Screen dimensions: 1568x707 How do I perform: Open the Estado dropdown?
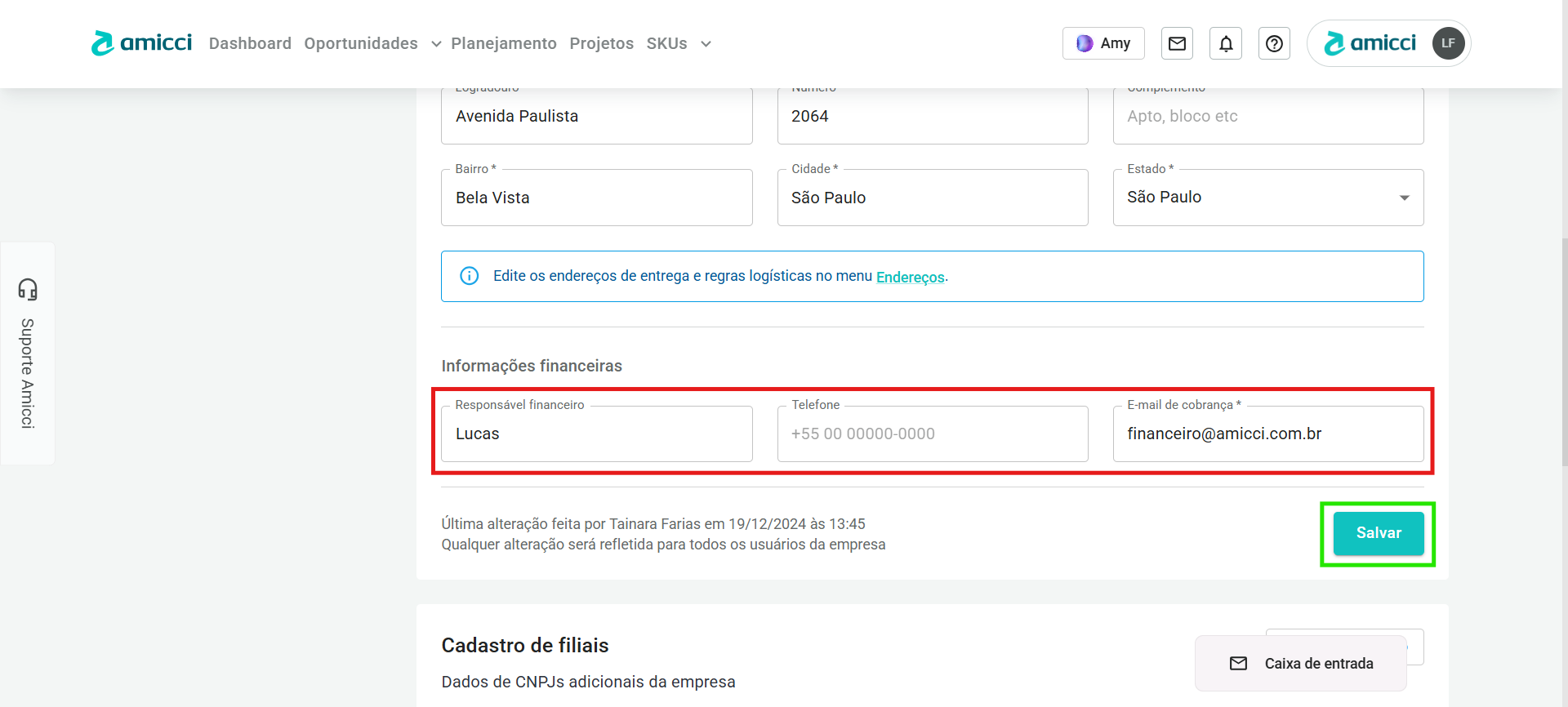pyautogui.click(x=1267, y=198)
